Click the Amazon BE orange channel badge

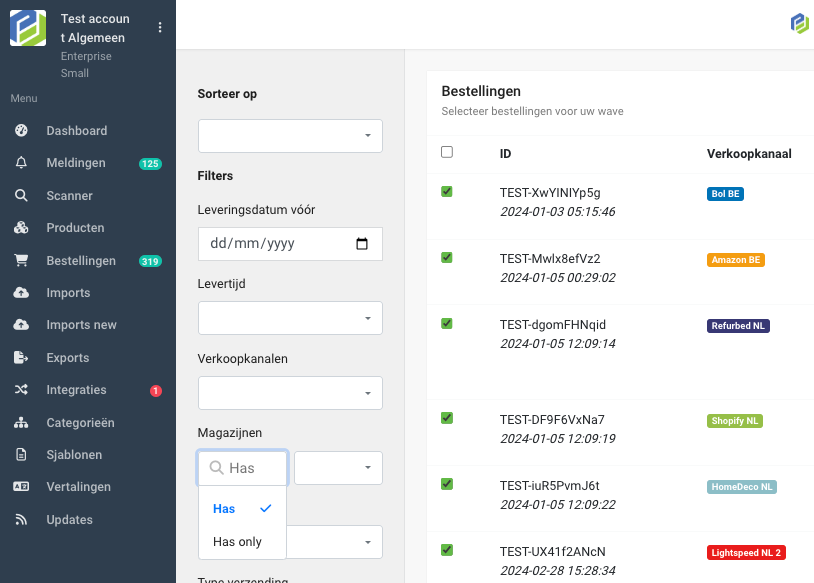tap(736, 260)
